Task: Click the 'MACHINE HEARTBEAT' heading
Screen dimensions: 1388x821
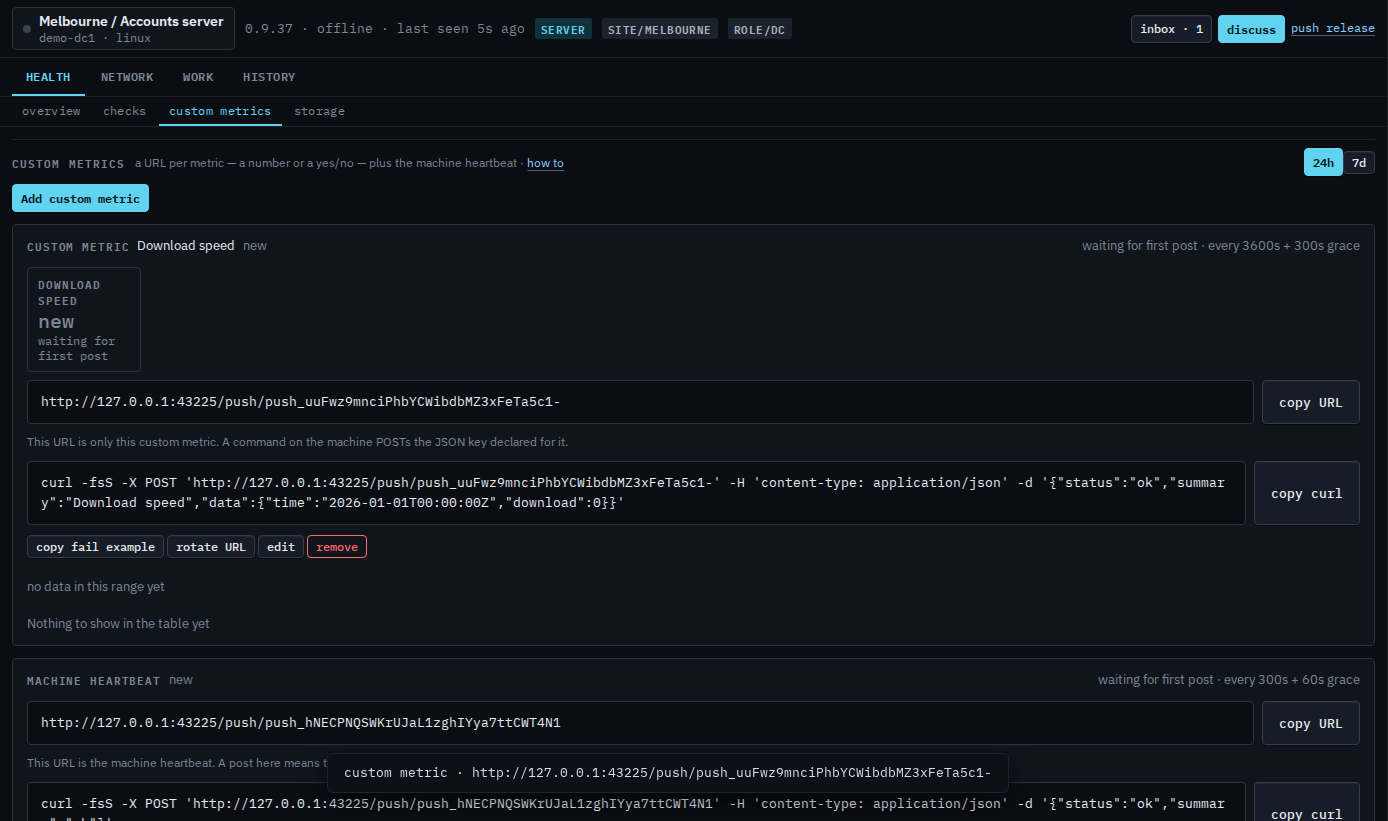Action: coord(93,681)
